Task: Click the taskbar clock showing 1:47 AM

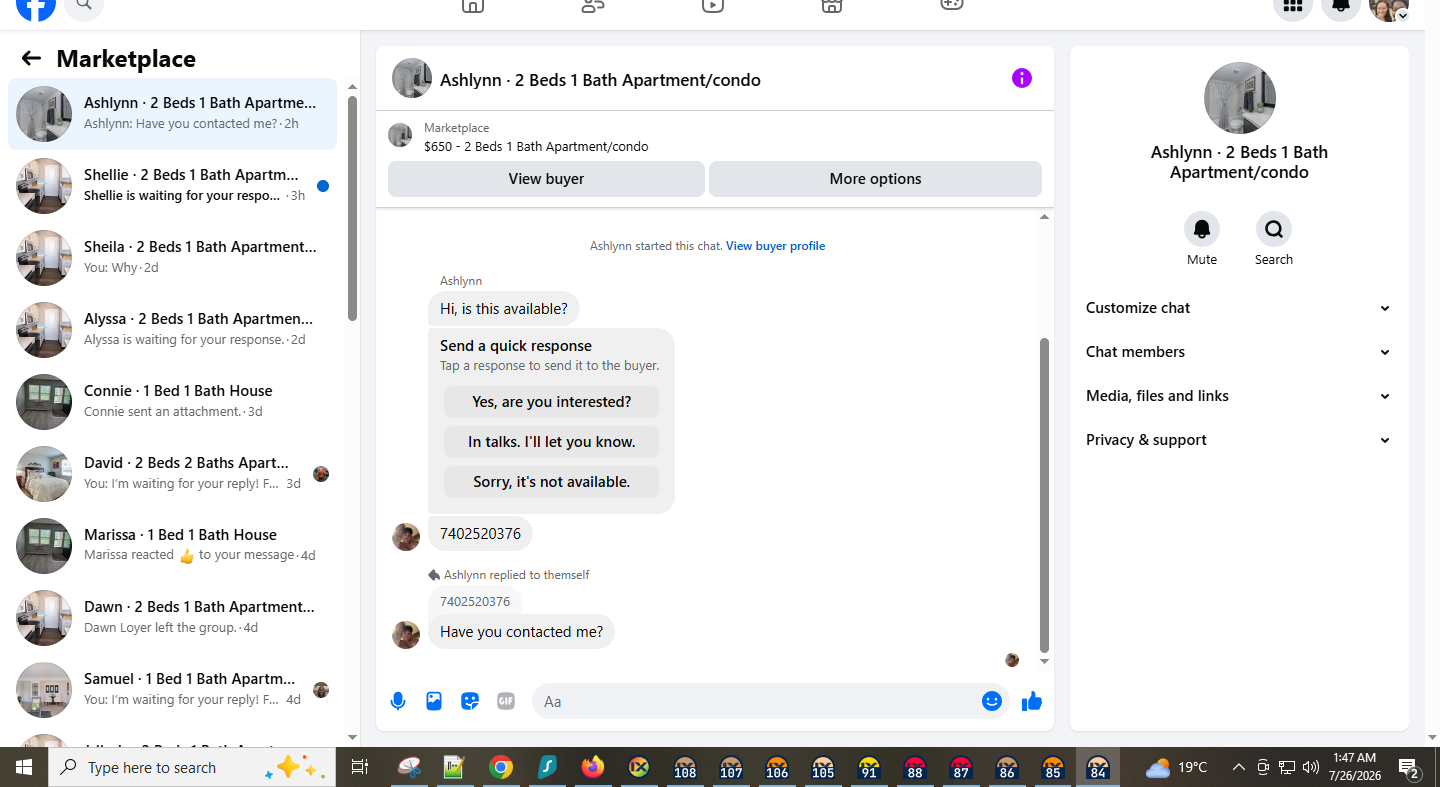Action: pos(1354,767)
